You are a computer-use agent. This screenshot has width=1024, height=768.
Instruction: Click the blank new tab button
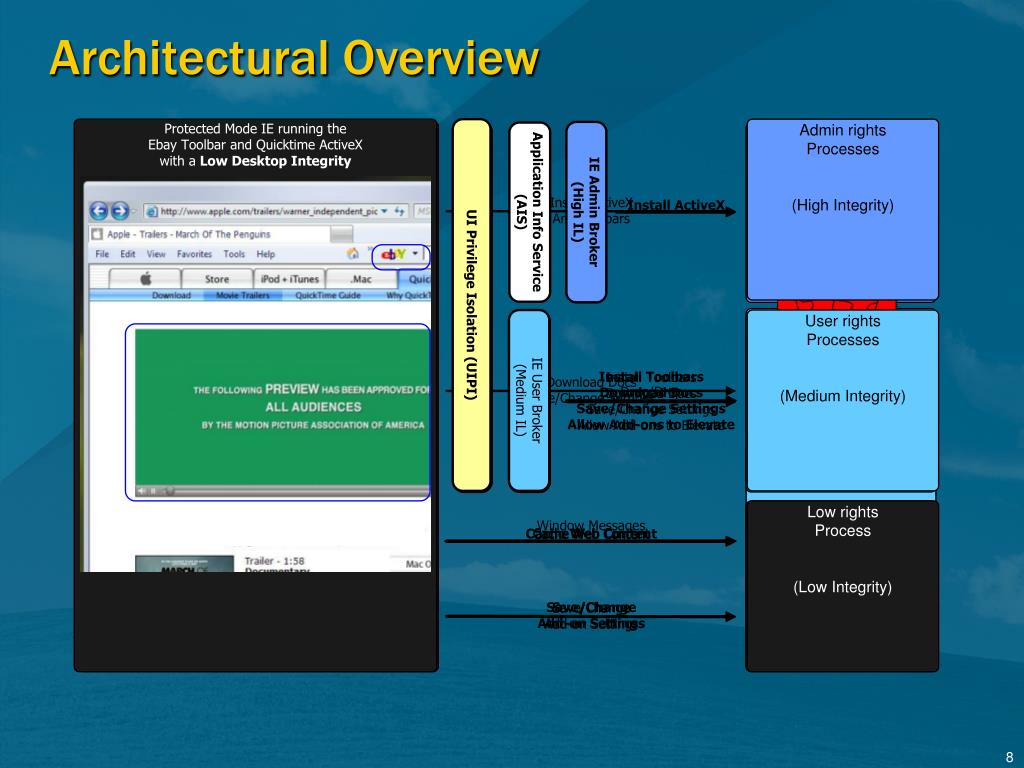pyautogui.click(x=341, y=234)
